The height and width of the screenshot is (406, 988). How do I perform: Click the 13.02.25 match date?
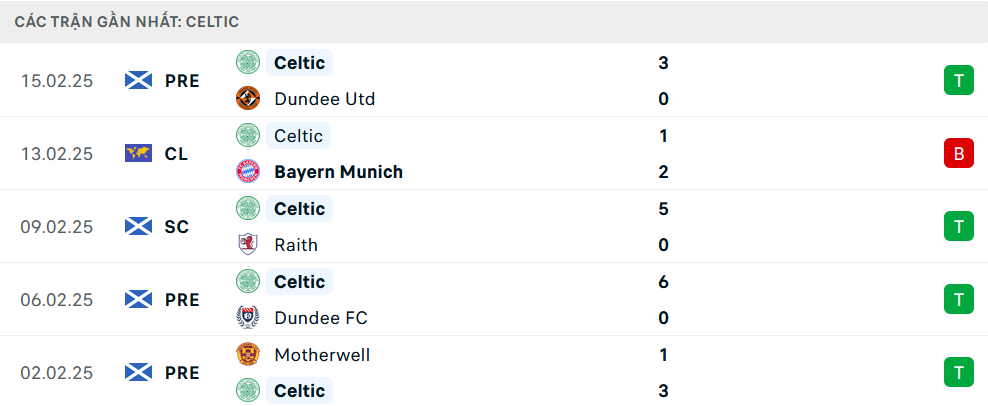[x=56, y=154]
